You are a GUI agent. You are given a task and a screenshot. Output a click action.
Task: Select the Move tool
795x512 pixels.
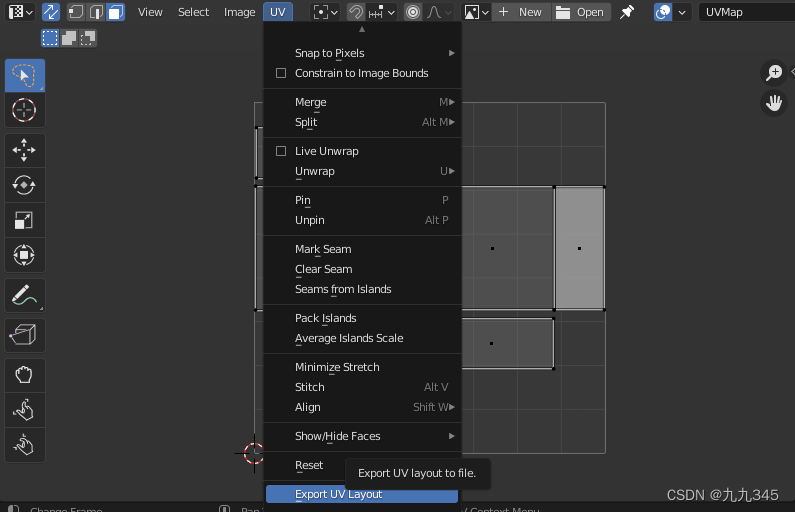tap(25, 150)
